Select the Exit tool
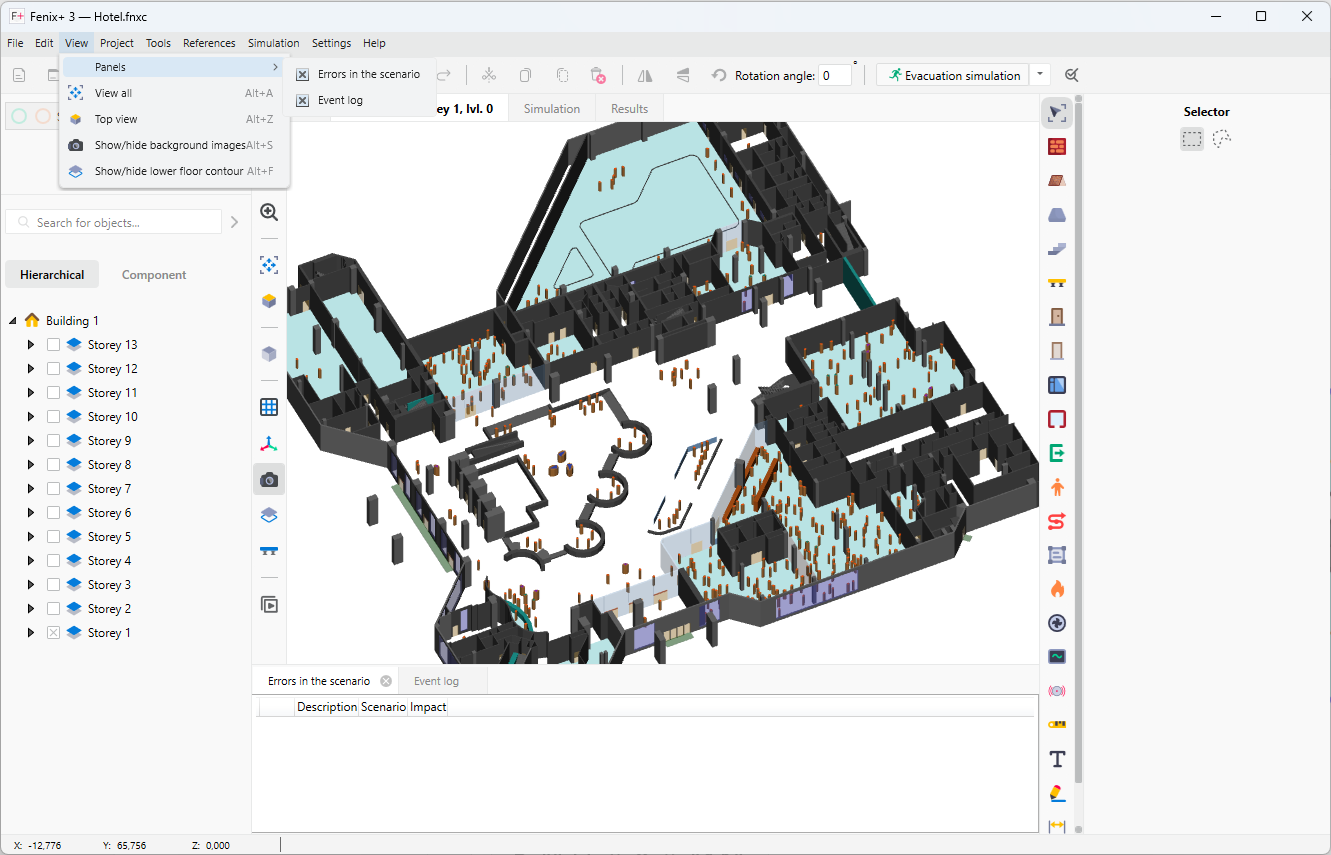This screenshot has width=1331, height=855. click(1057, 452)
